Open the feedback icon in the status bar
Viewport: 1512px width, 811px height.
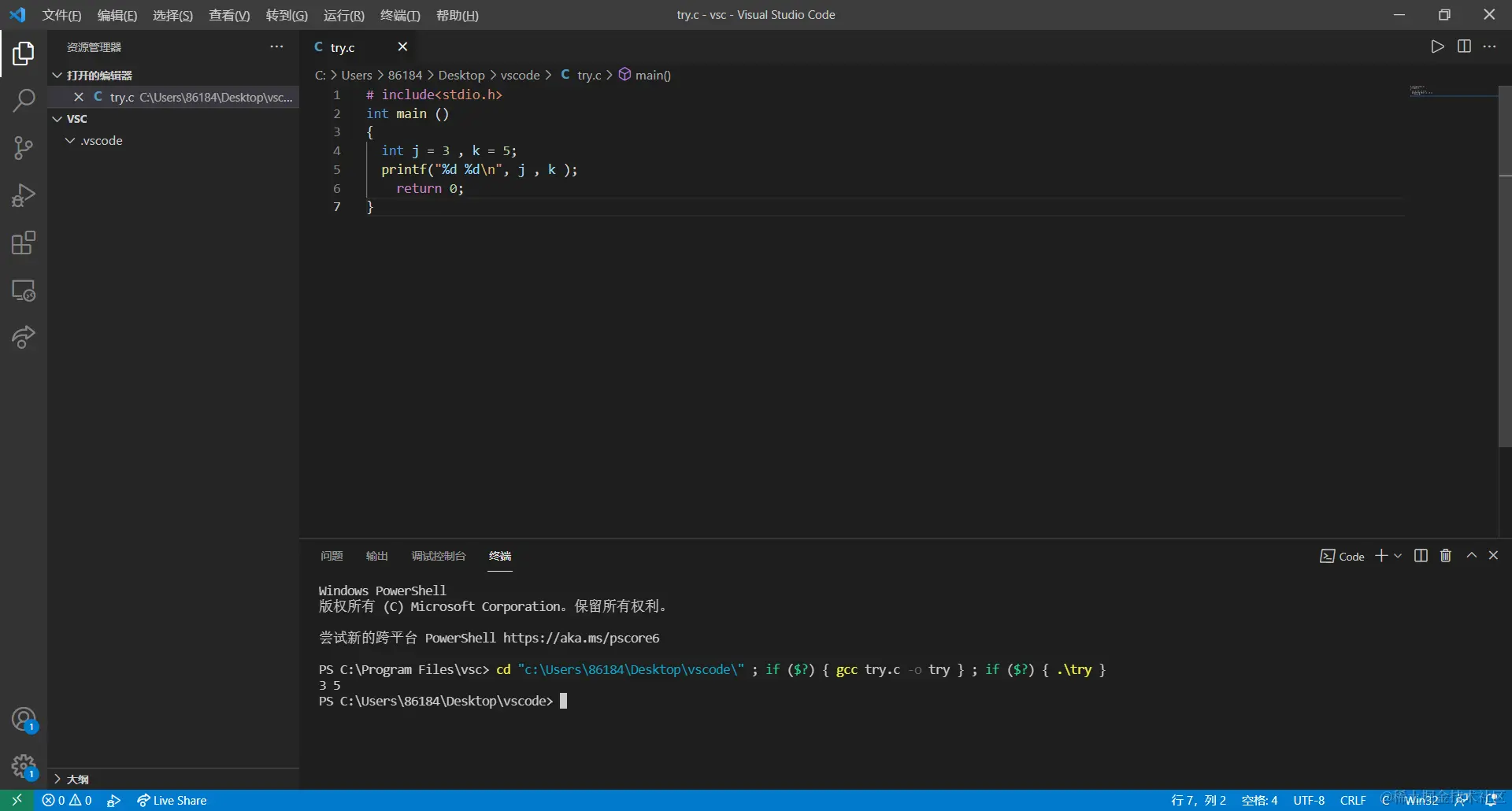pos(1462,800)
